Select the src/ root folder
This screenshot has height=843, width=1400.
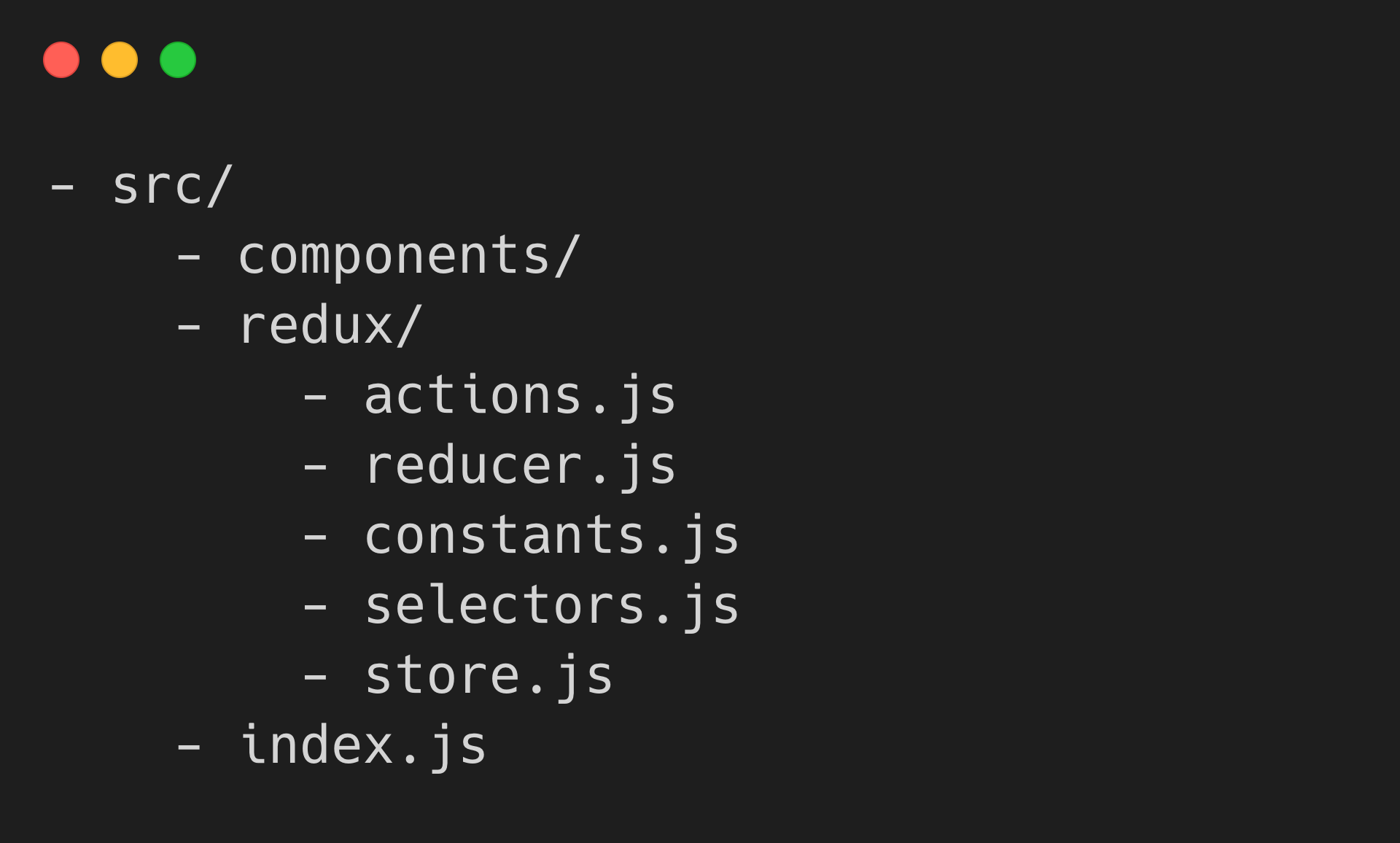172,186
